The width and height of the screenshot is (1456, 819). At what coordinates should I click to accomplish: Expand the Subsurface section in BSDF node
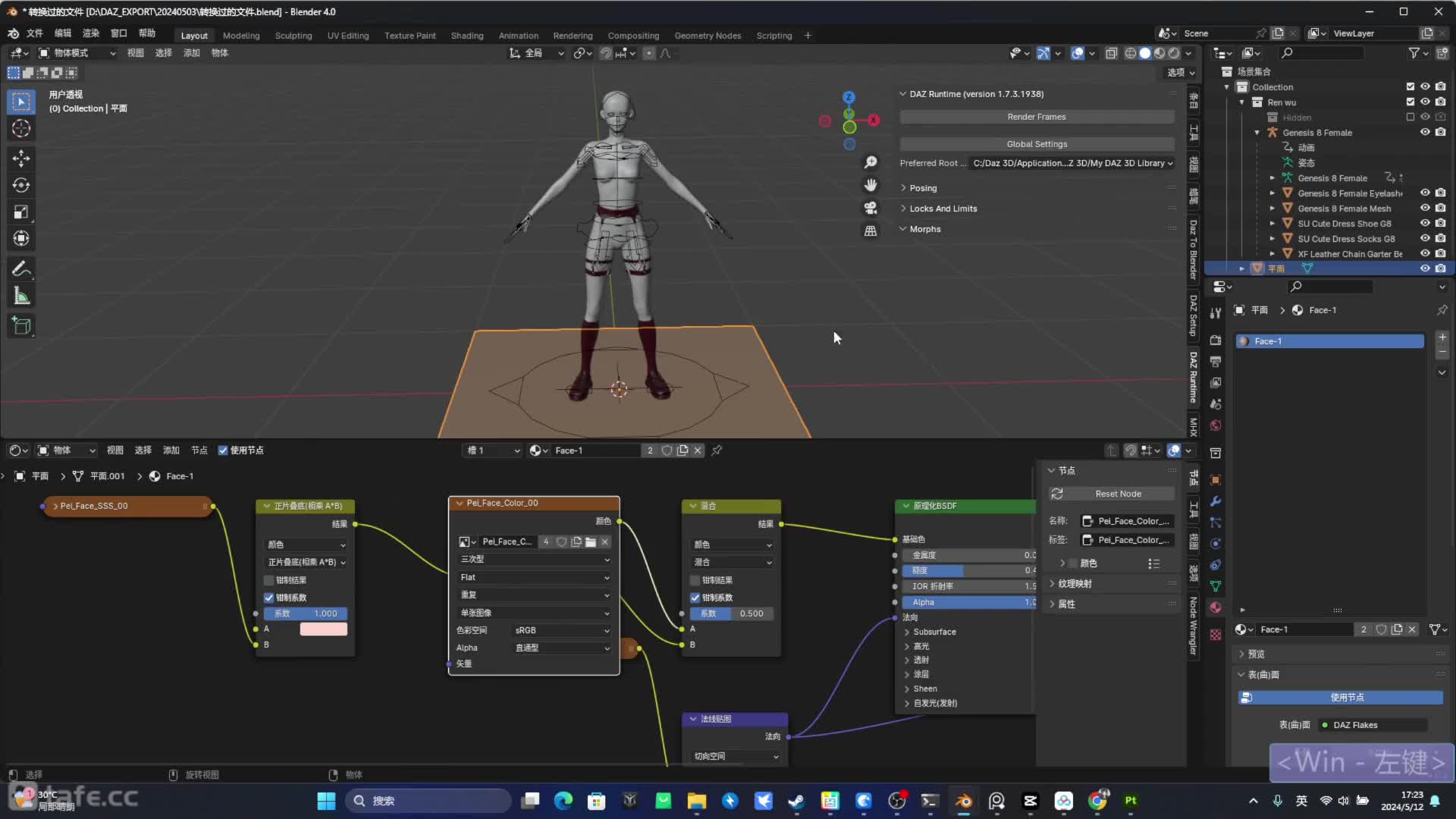point(934,632)
